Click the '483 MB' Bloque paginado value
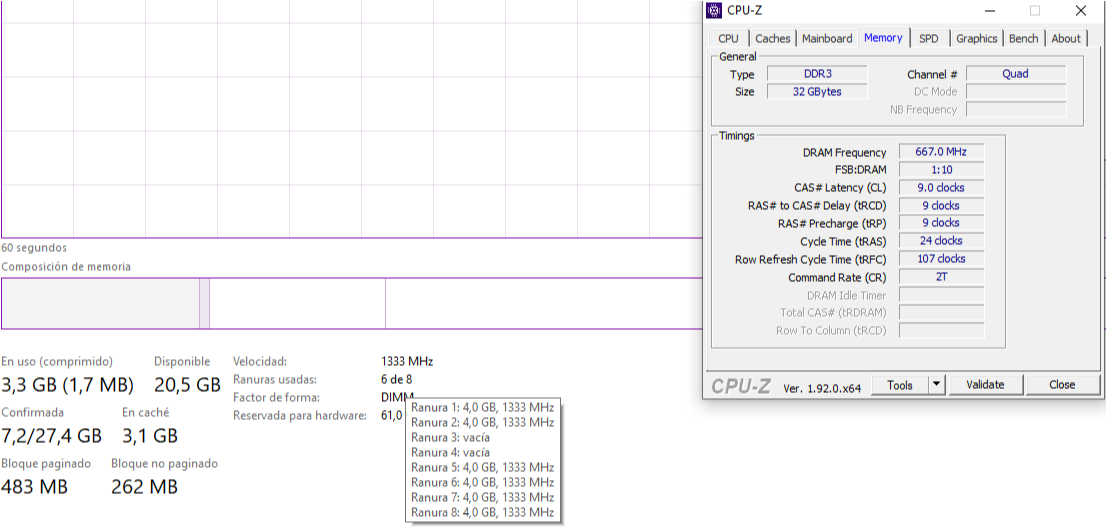This screenshot has height=530, width=1106. point(35,486)
